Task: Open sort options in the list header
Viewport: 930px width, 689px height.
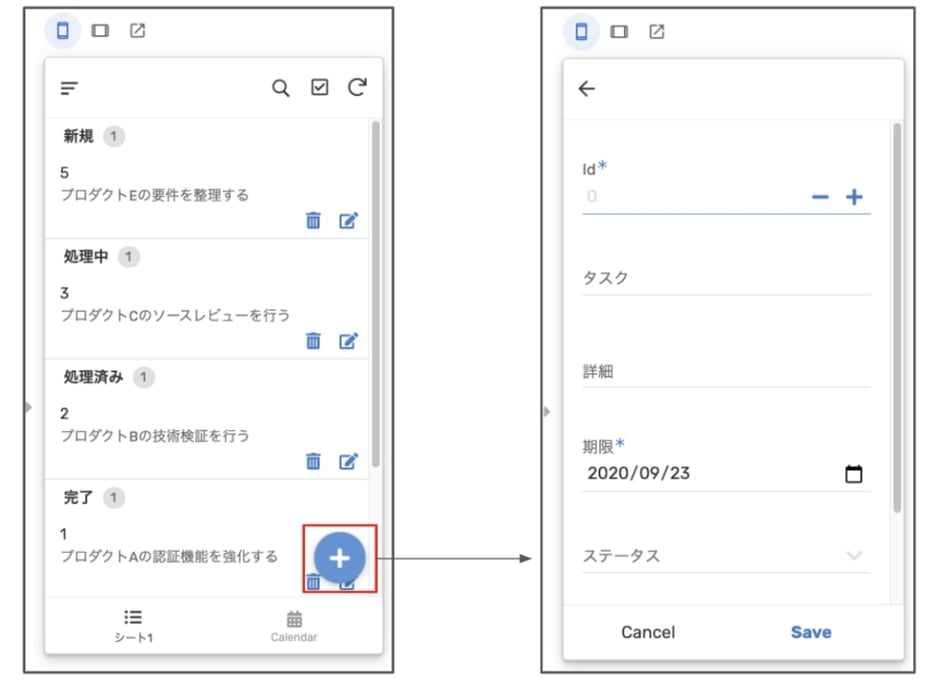Action: click(67, 88)
